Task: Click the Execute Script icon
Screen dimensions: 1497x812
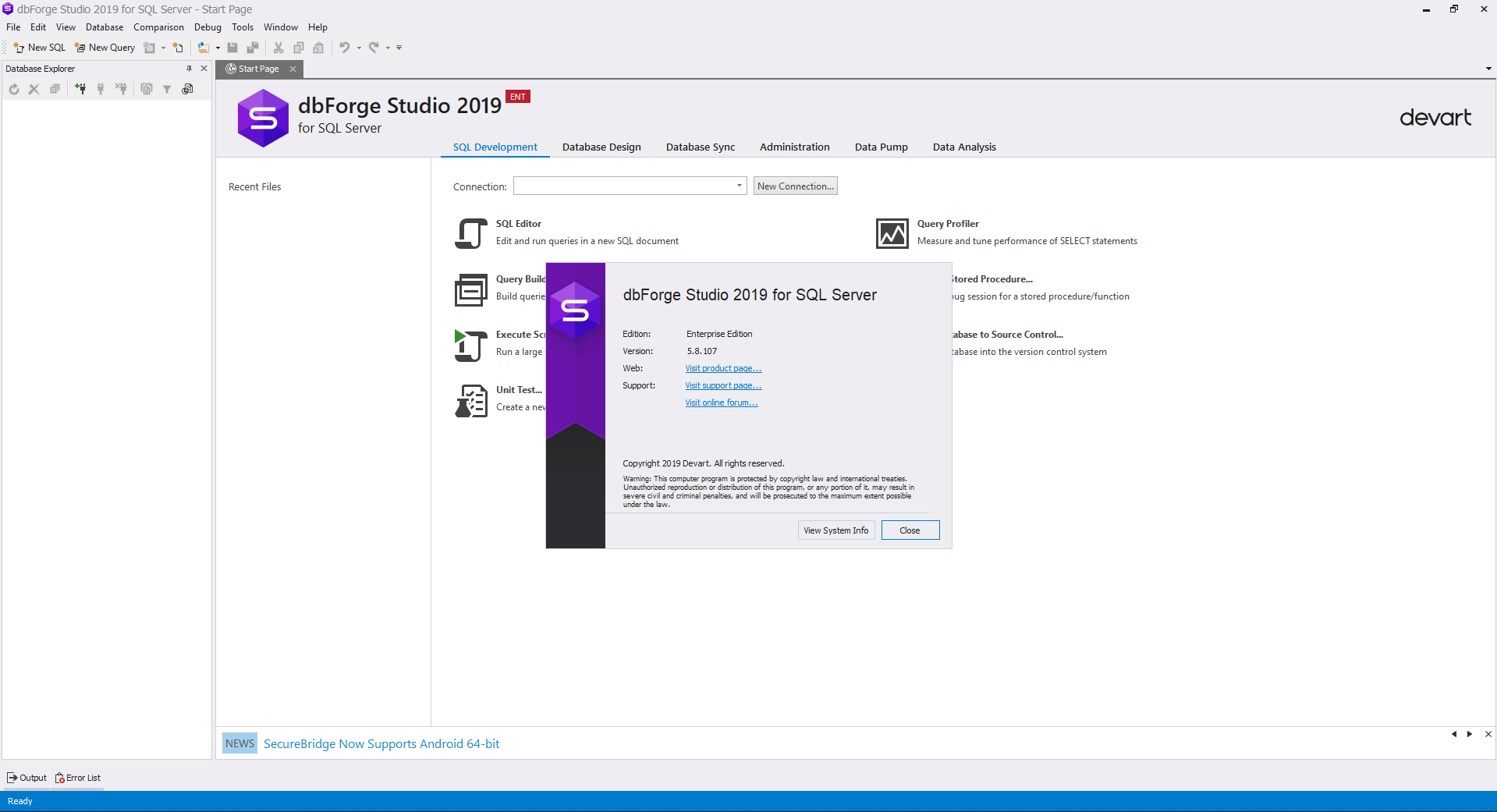Action: pos(471,346)
